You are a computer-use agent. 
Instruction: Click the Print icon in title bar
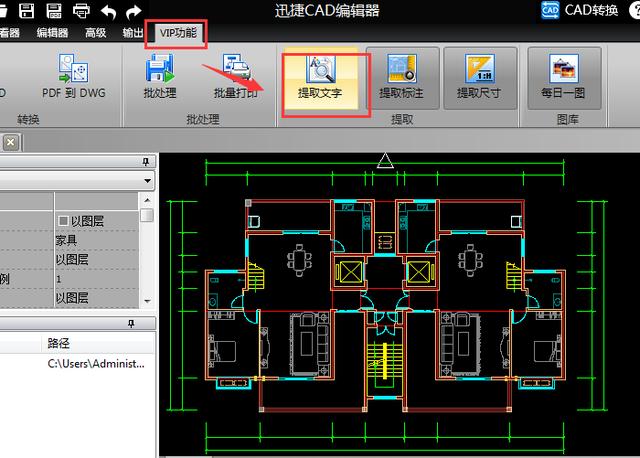[81, 11]
